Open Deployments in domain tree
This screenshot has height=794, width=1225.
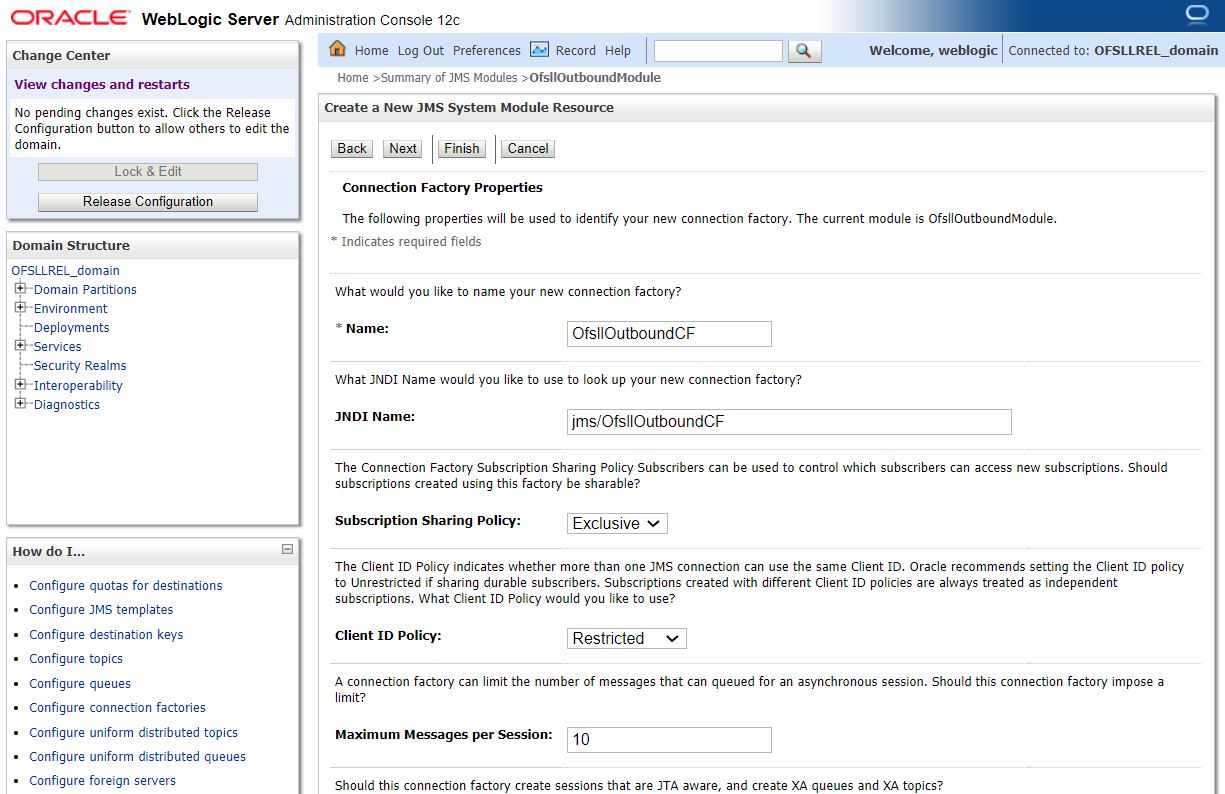pyautogui.click(x=72, y=327)
